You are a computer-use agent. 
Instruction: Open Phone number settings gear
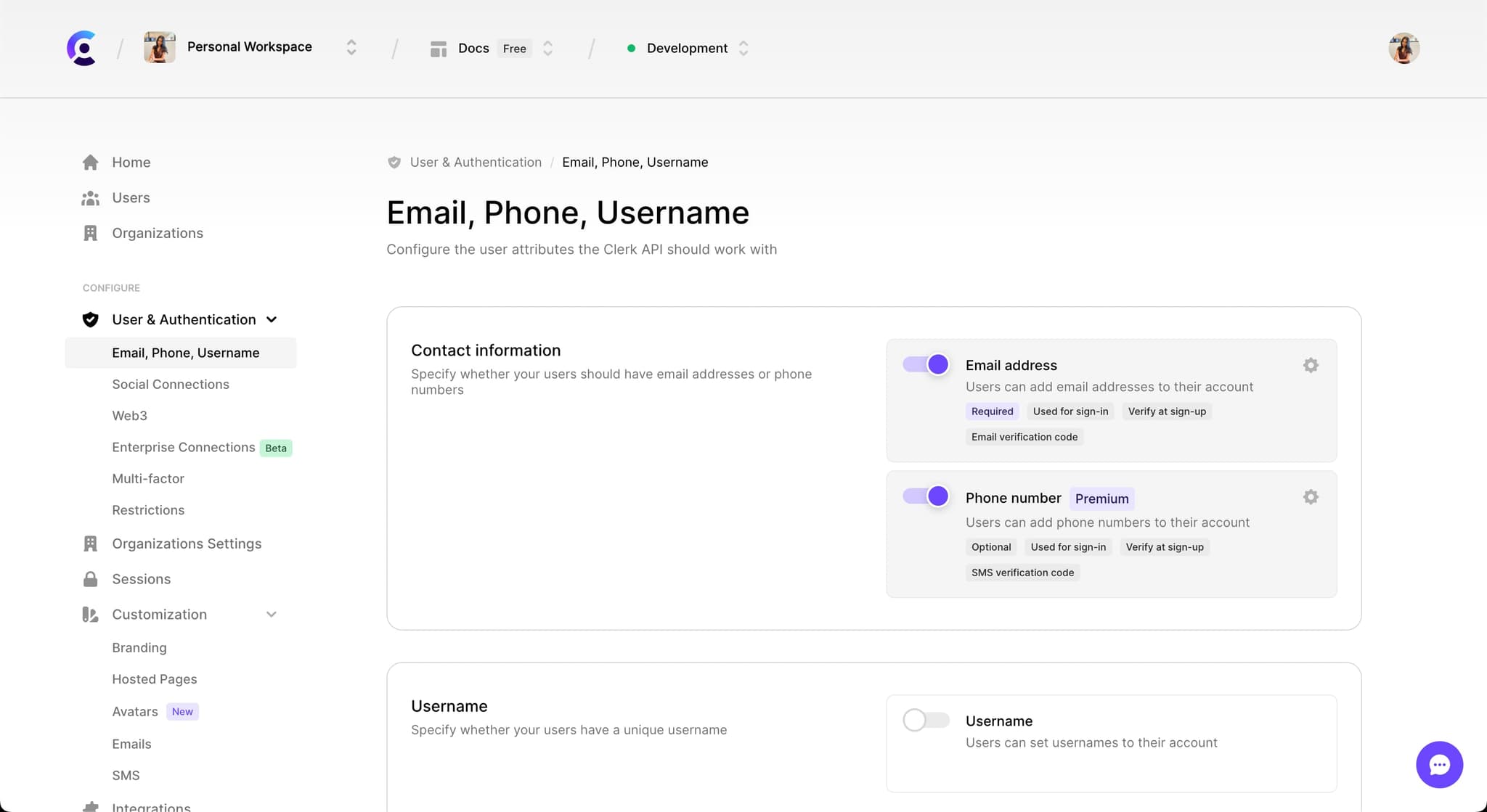coord(1311,497)
